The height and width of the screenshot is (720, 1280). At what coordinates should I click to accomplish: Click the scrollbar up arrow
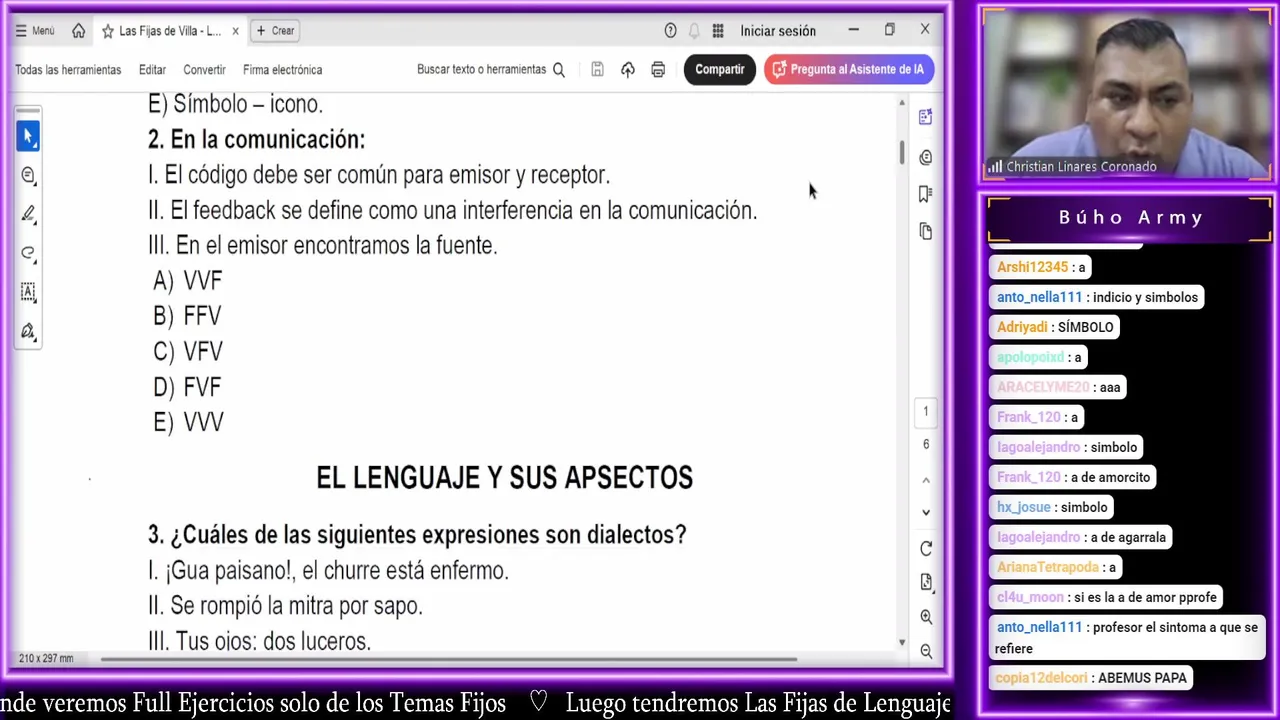[902, 103]
